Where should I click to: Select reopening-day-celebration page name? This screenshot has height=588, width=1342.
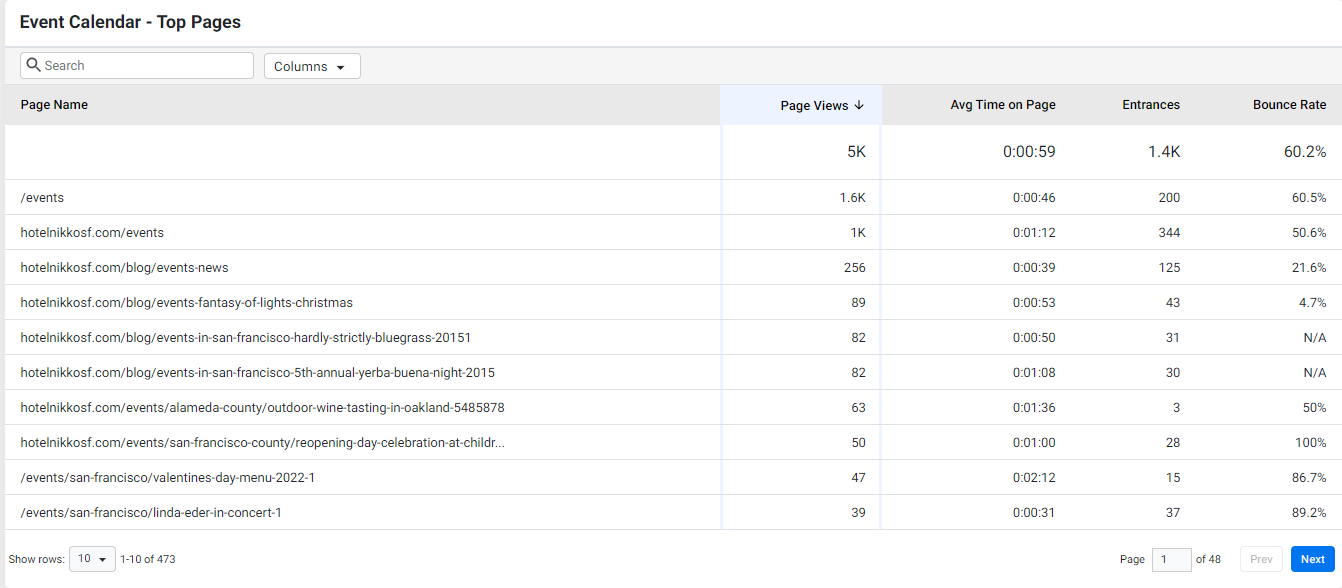pos(262,443)
